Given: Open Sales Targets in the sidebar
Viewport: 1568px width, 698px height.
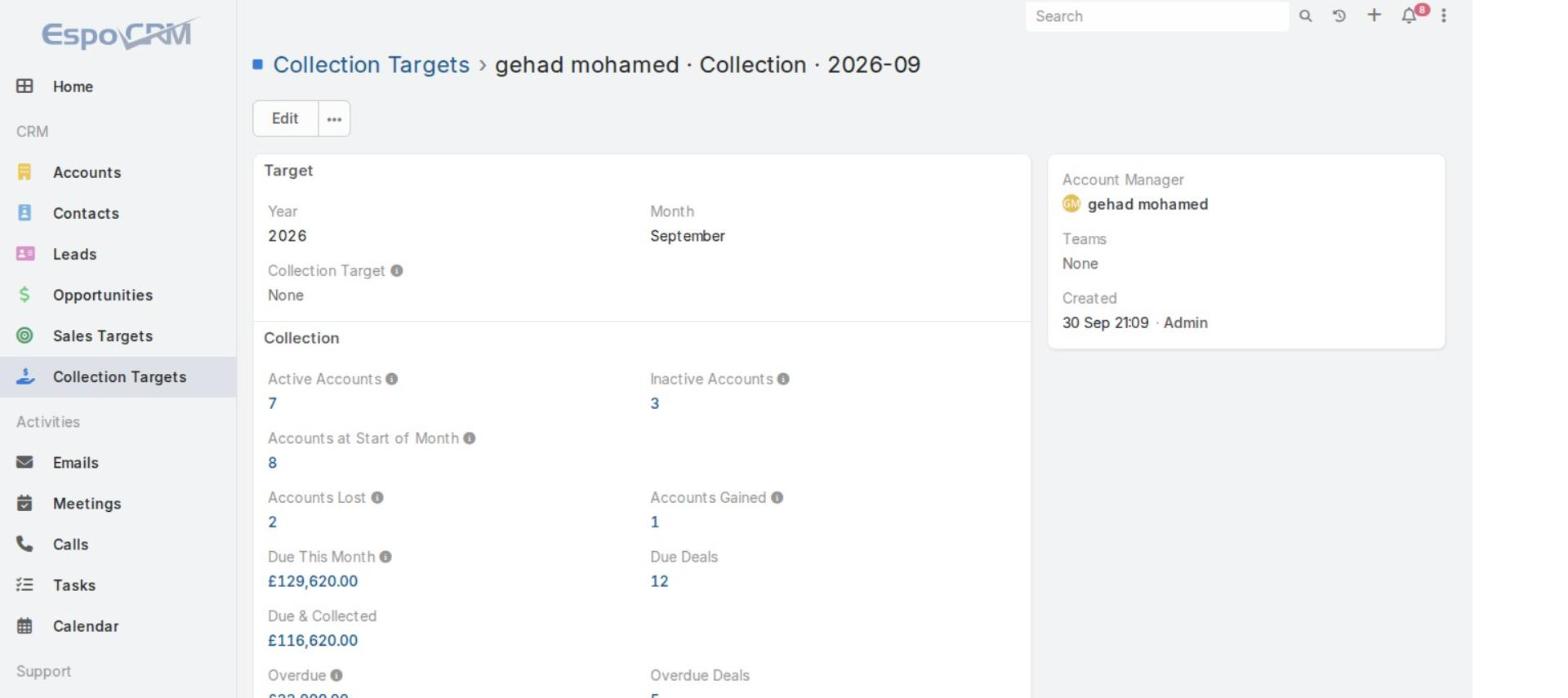Looking at the screenshot, I should tap(103, 336).
